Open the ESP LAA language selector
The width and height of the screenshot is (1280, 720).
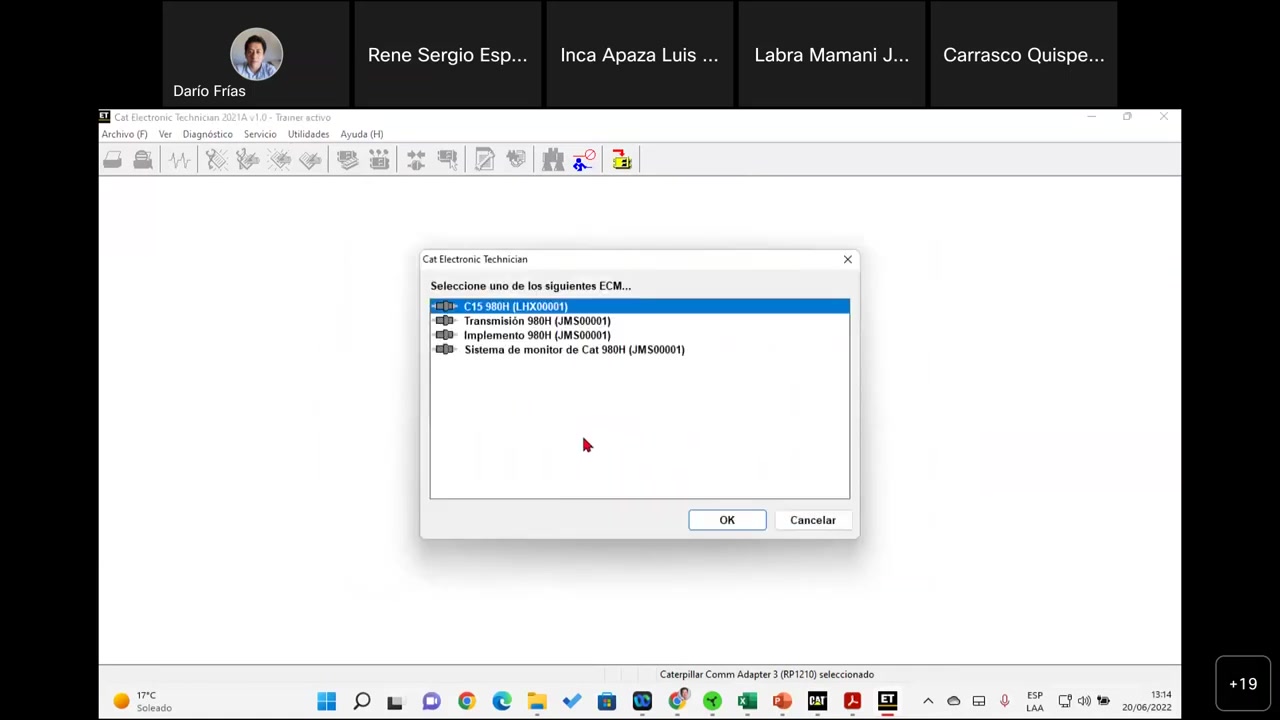tap(1035, 701)
